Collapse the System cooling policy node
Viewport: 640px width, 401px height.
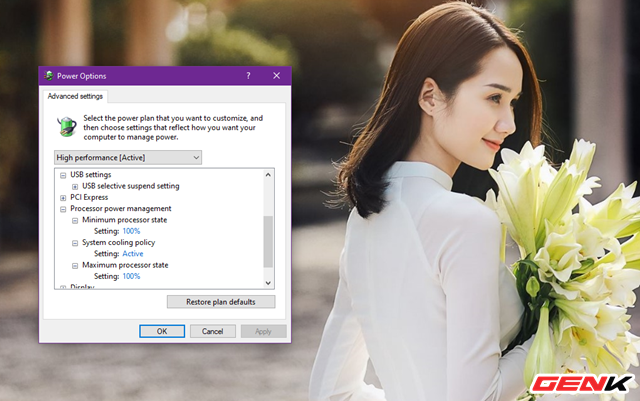pos(75,243)
